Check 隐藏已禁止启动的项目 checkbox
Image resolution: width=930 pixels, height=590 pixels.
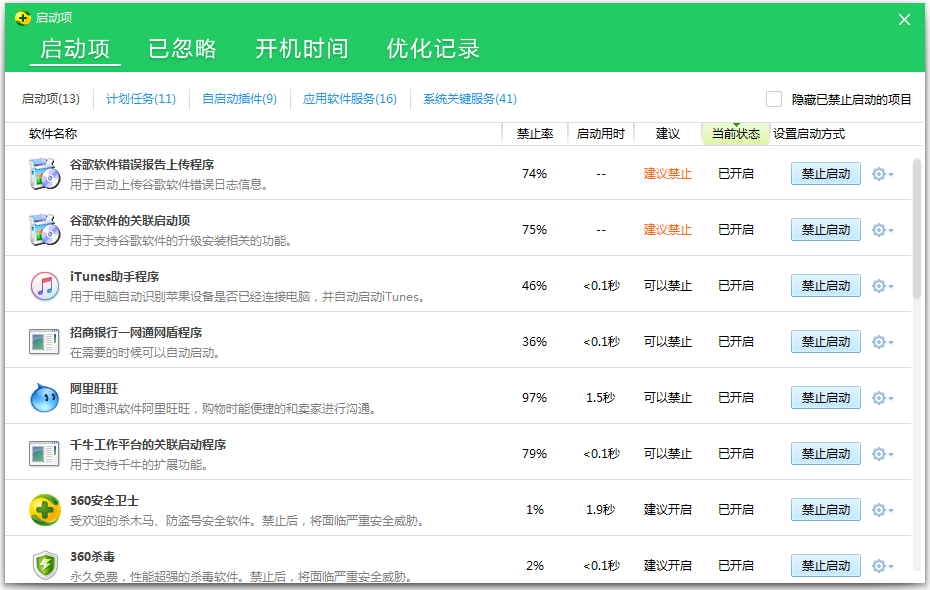(773, 99)
